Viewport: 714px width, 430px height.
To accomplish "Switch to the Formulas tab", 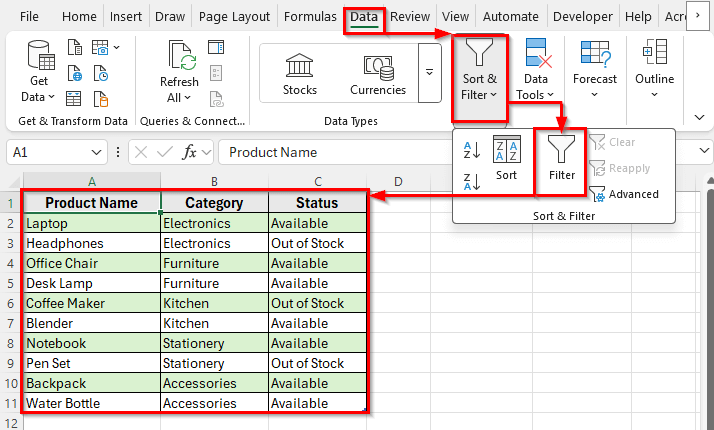I will click(x=310, y=17).
